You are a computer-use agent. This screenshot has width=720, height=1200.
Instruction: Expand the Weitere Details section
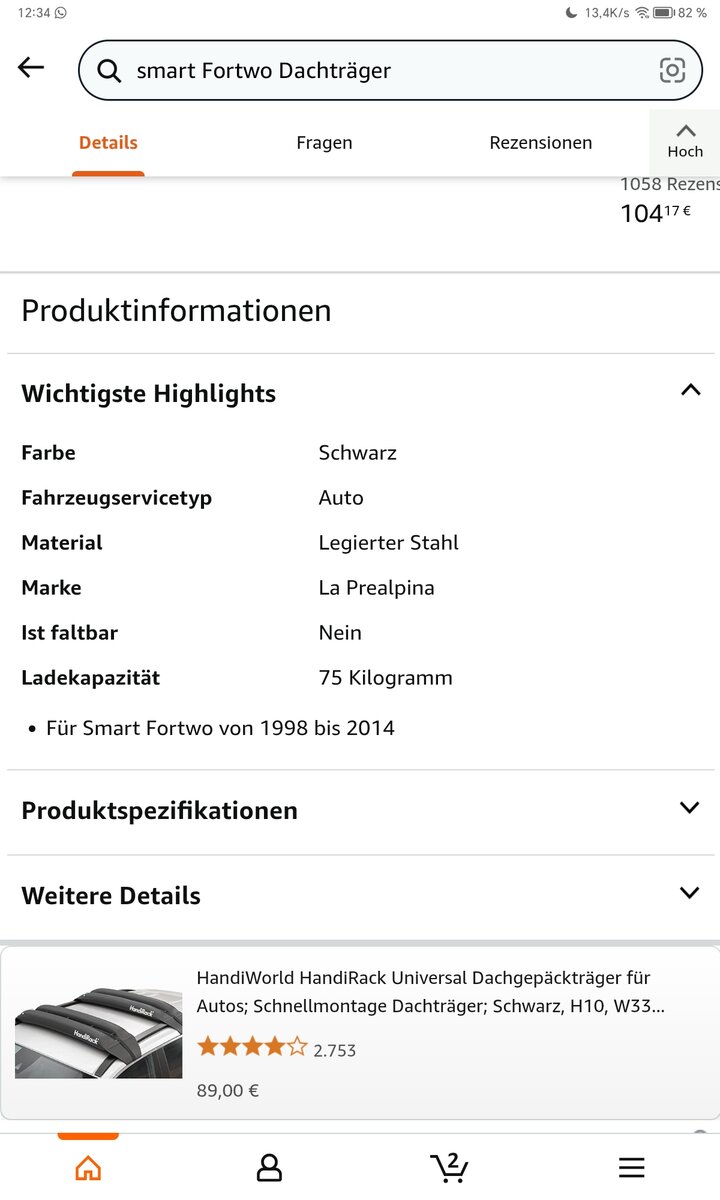click(689, 893)
